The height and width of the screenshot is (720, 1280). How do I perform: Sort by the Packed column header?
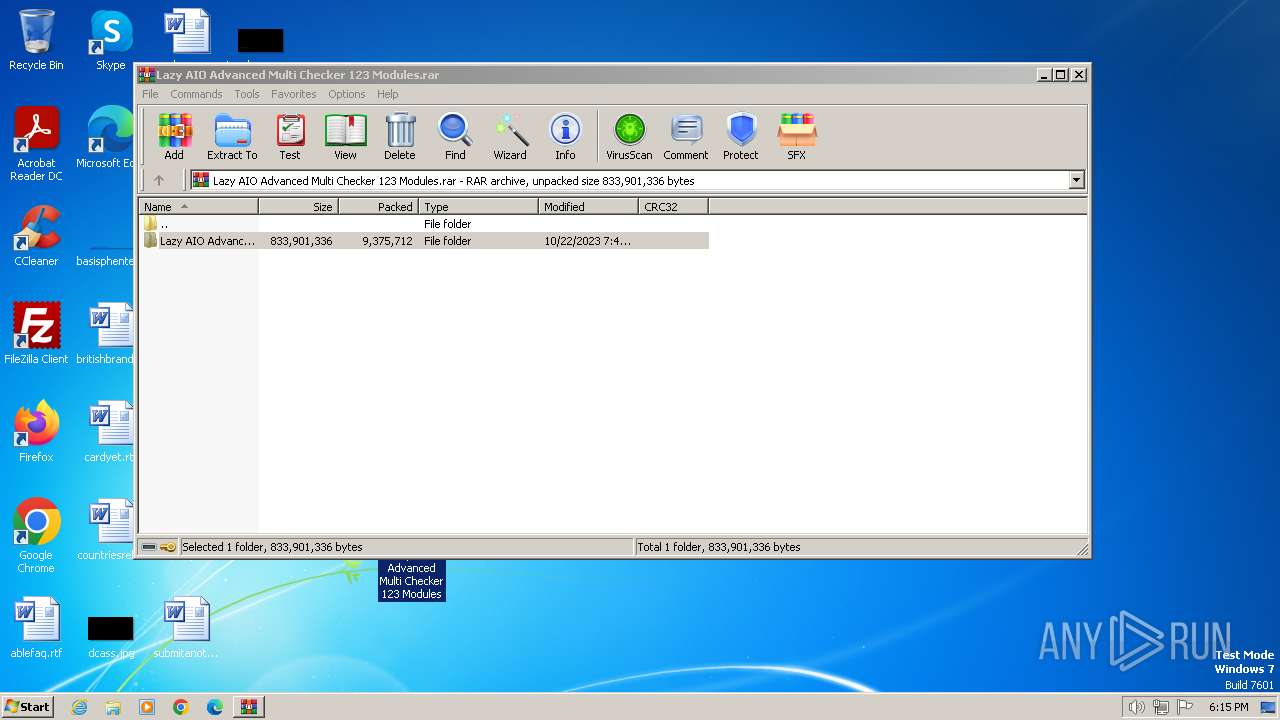[x=379, y=207]
